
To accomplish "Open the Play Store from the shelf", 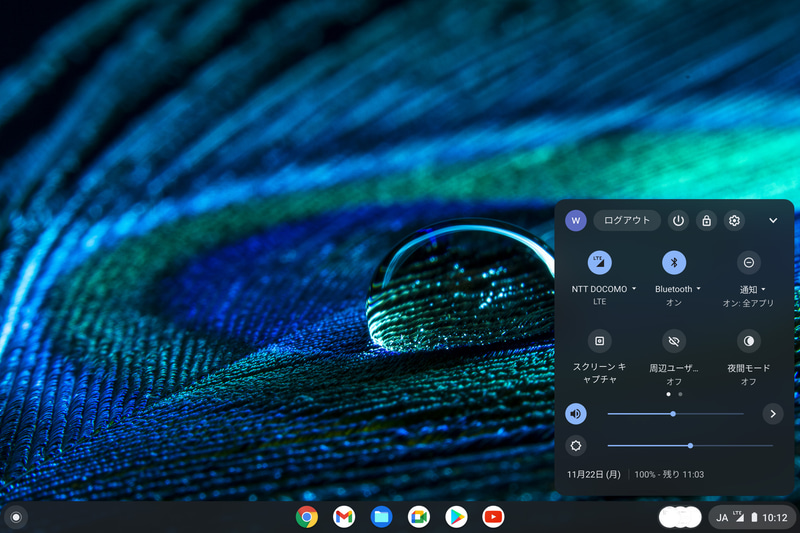I will 456,517.
